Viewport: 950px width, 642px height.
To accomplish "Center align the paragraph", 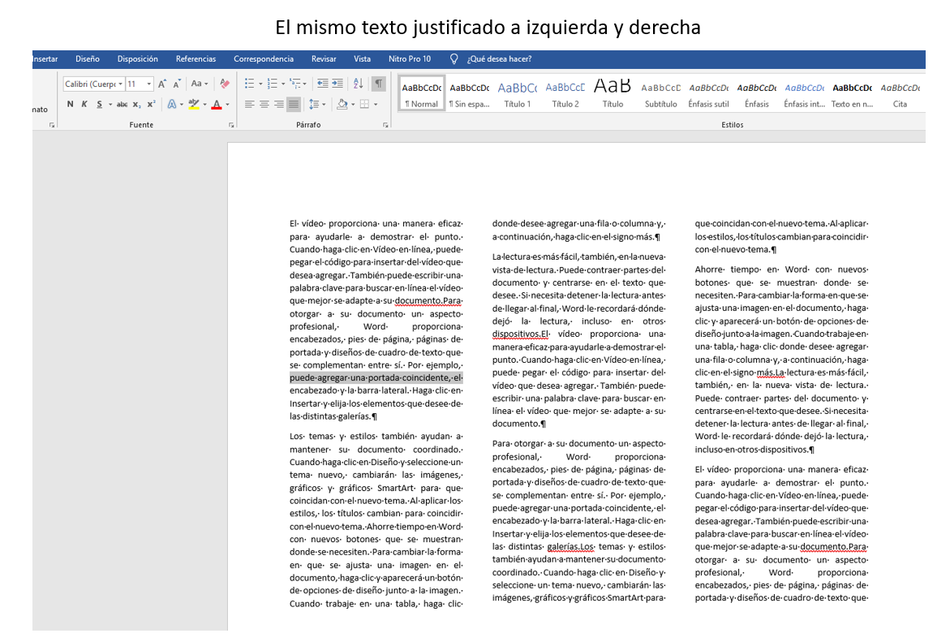I will (x=264, y=104).
